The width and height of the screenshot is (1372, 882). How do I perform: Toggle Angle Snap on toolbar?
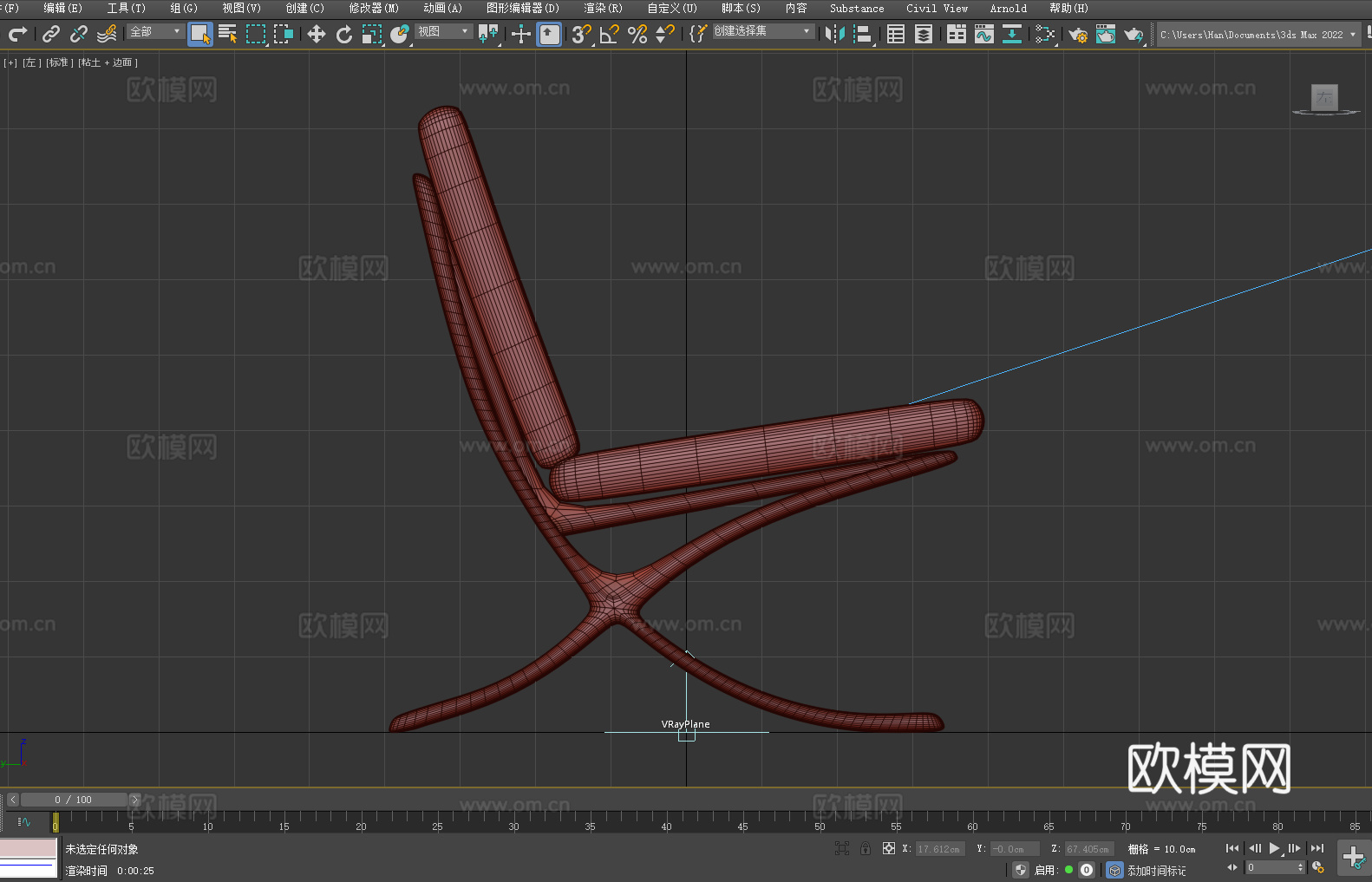610,34
